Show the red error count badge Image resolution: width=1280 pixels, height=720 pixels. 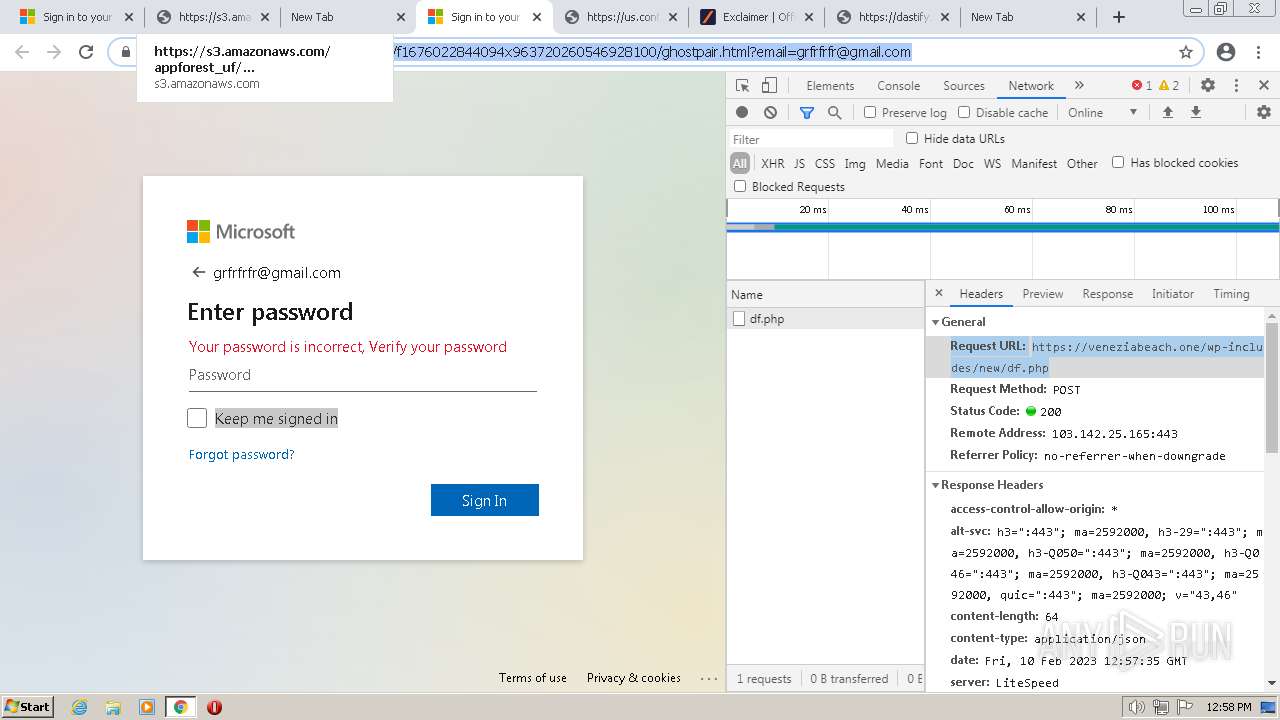pos(1142,86)
